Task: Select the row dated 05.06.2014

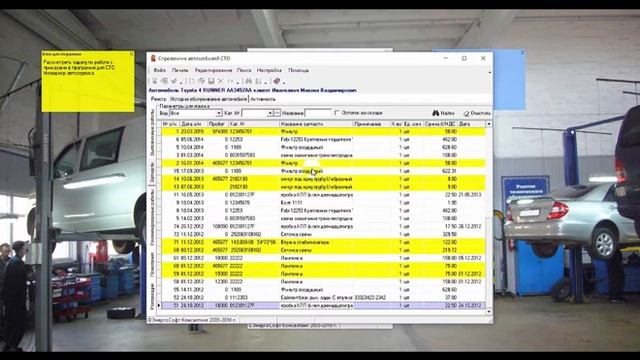Action: click(x=323, y=140)
